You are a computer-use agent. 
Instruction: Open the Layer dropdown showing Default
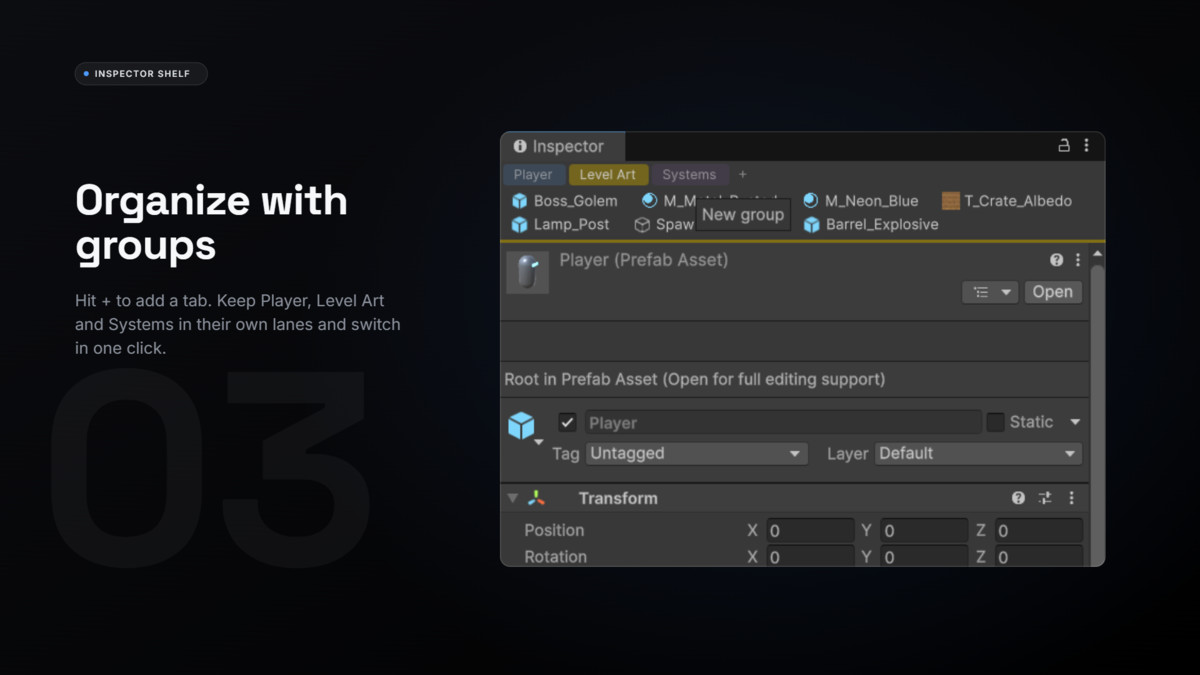pyautogui.click(x=978, y=454)
